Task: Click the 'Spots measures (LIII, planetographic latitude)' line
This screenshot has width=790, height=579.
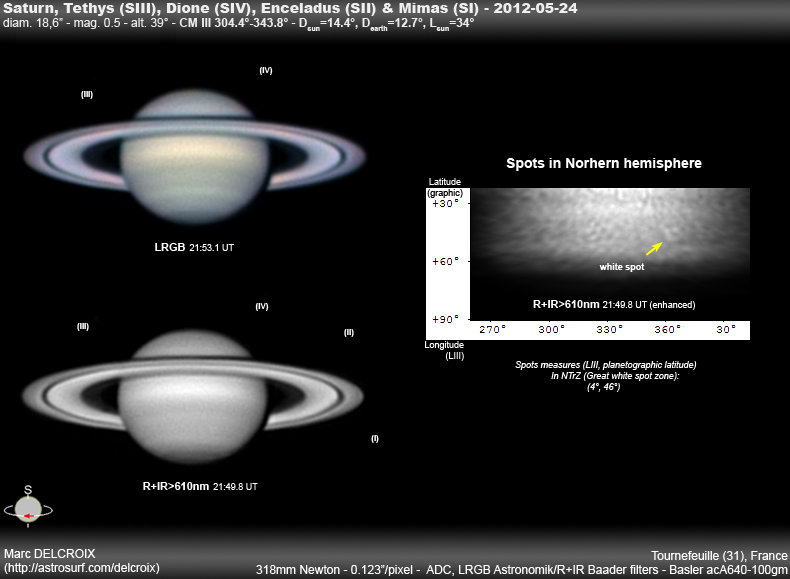Action: point(606,364)
